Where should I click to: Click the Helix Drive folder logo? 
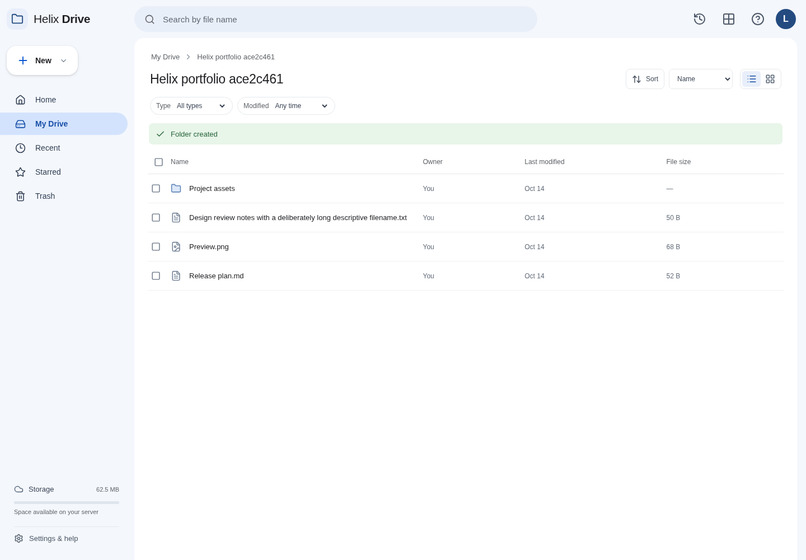[x=17, y=19]
